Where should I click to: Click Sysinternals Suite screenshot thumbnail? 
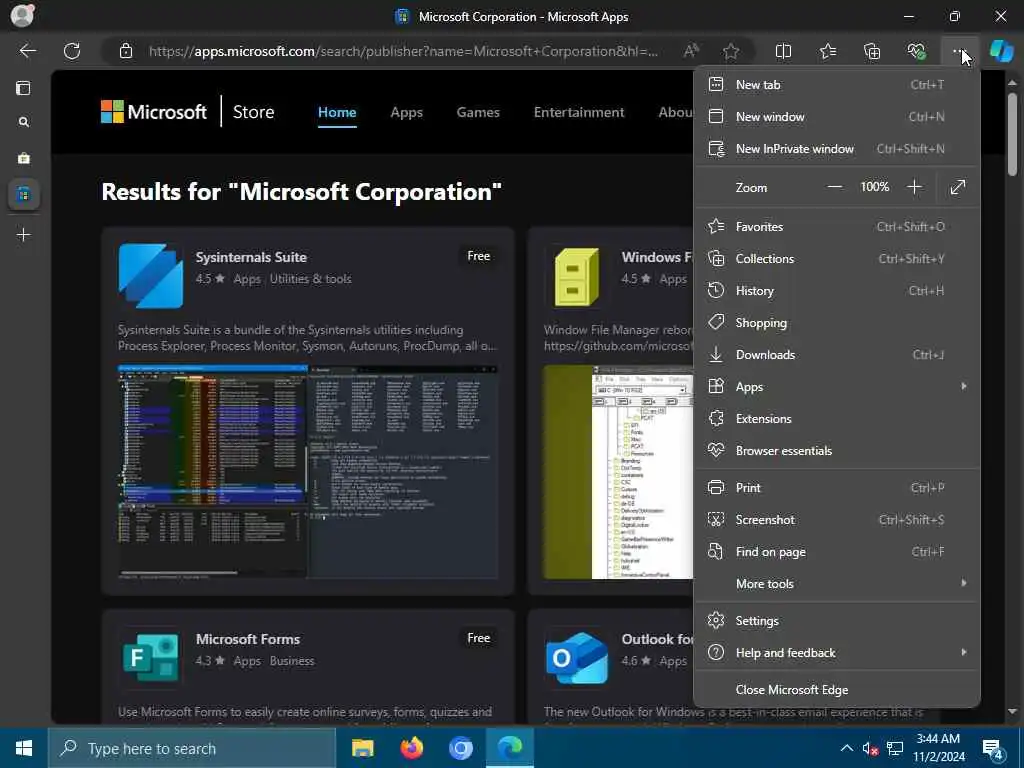pyautogui.click(x=308, y=472)
